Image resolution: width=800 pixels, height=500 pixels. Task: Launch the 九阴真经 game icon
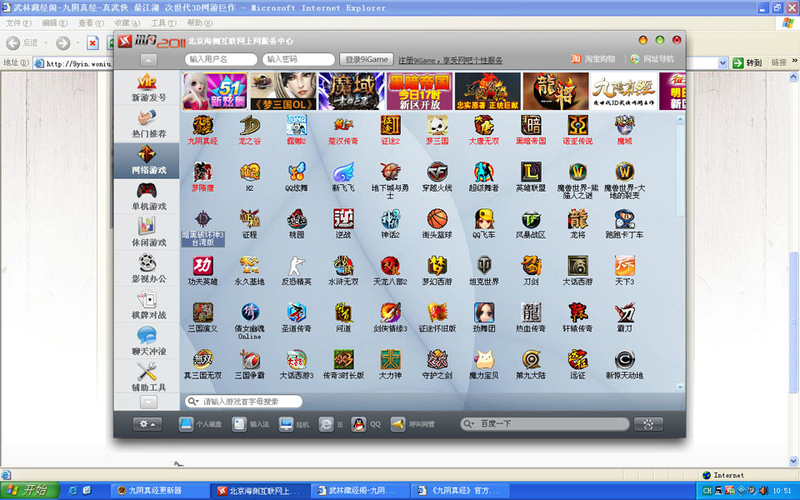203,126
